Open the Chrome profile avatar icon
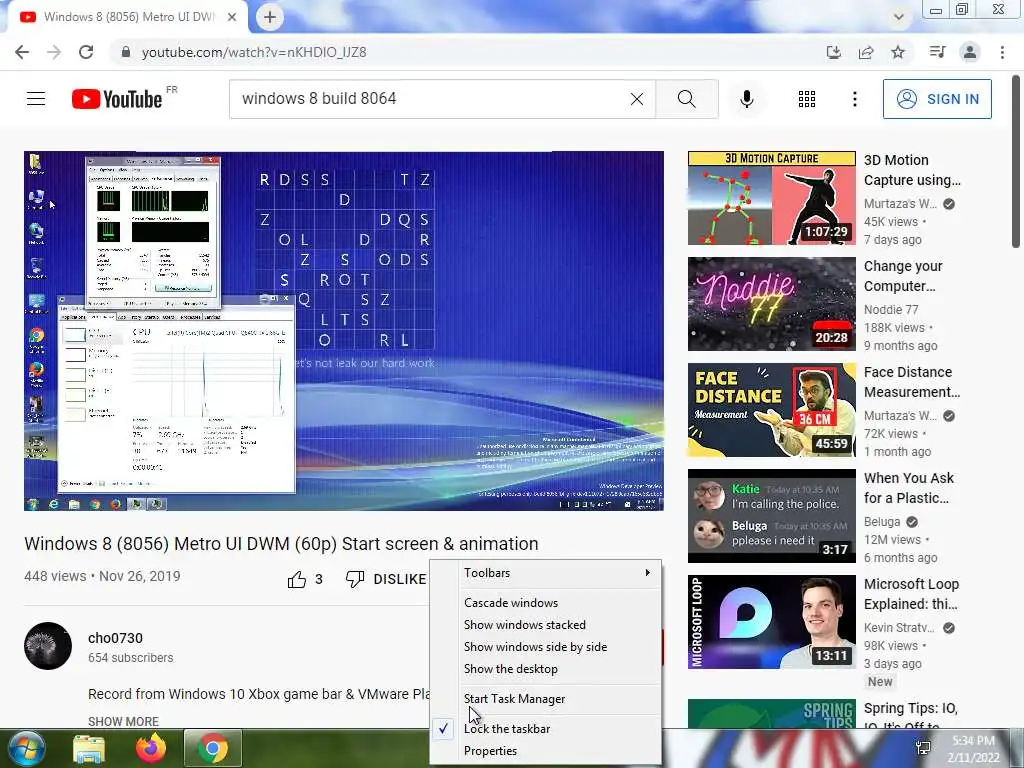Screen dimensions: 1024x768 click(970, 52)
